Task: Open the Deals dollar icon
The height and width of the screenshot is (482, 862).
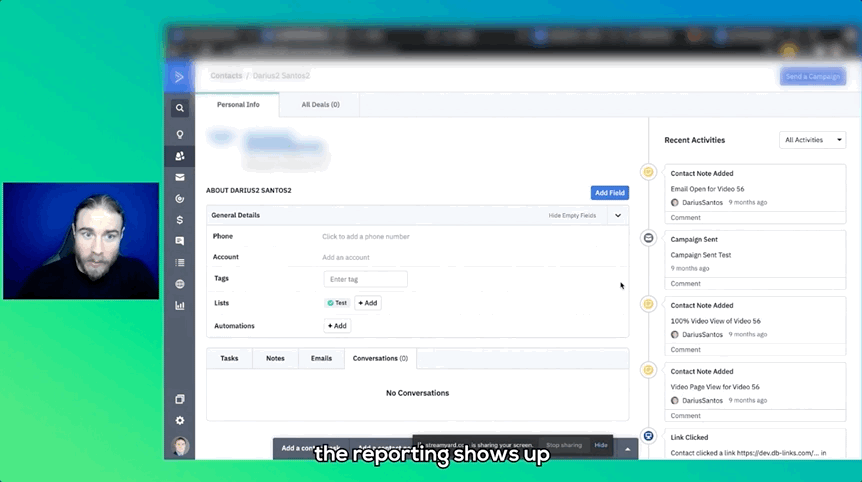Action: [180, 220]
